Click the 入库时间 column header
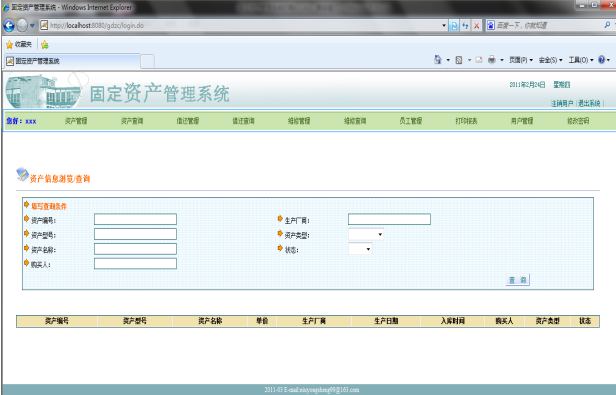616x395 pixels. tap(453, 321)
